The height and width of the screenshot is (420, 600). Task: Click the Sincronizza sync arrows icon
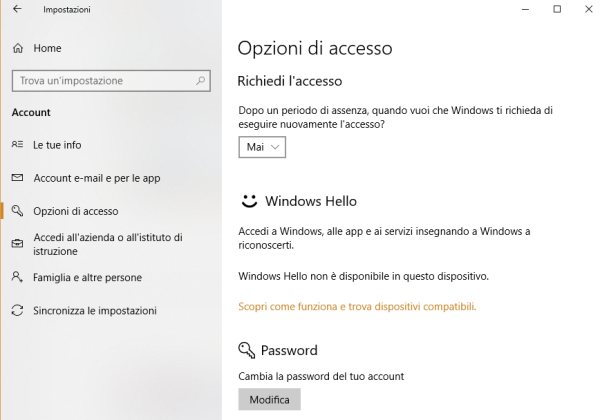(17, 311)
